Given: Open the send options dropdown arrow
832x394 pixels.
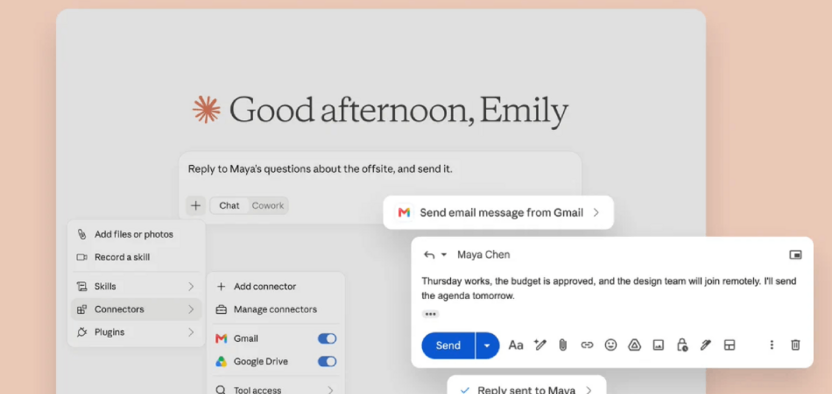Looking at the screenshot, I should (x=487, y=346).
